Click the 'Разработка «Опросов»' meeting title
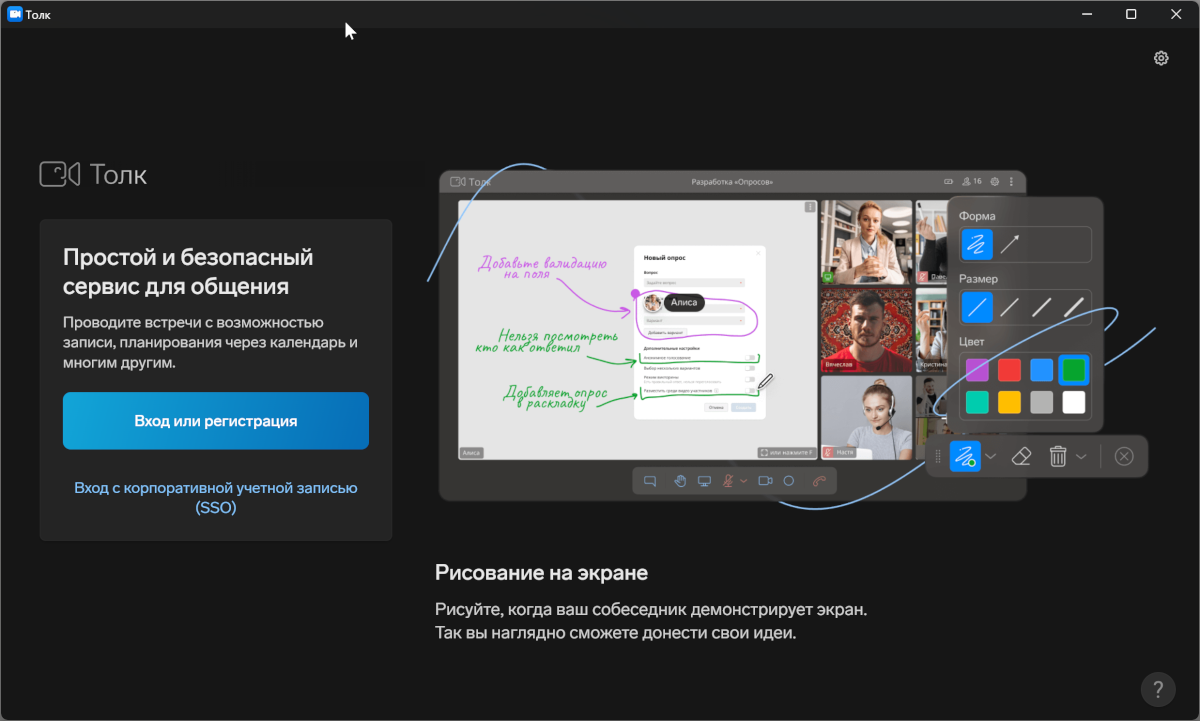This screenshot has width=1200, height=721. [x=732, y=182]
